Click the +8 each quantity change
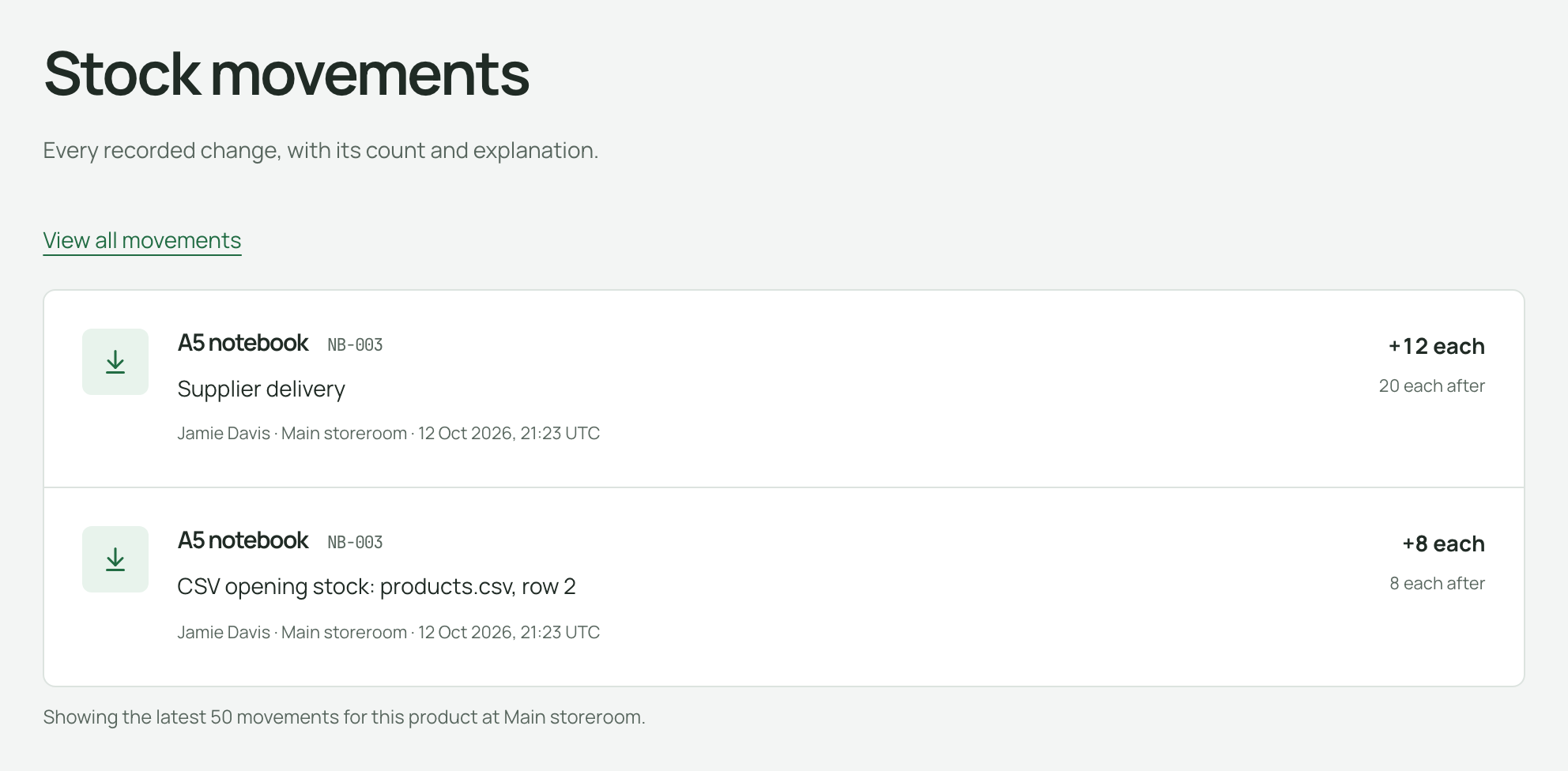This screenshot has width=1568, height=771. [1443, 543]
